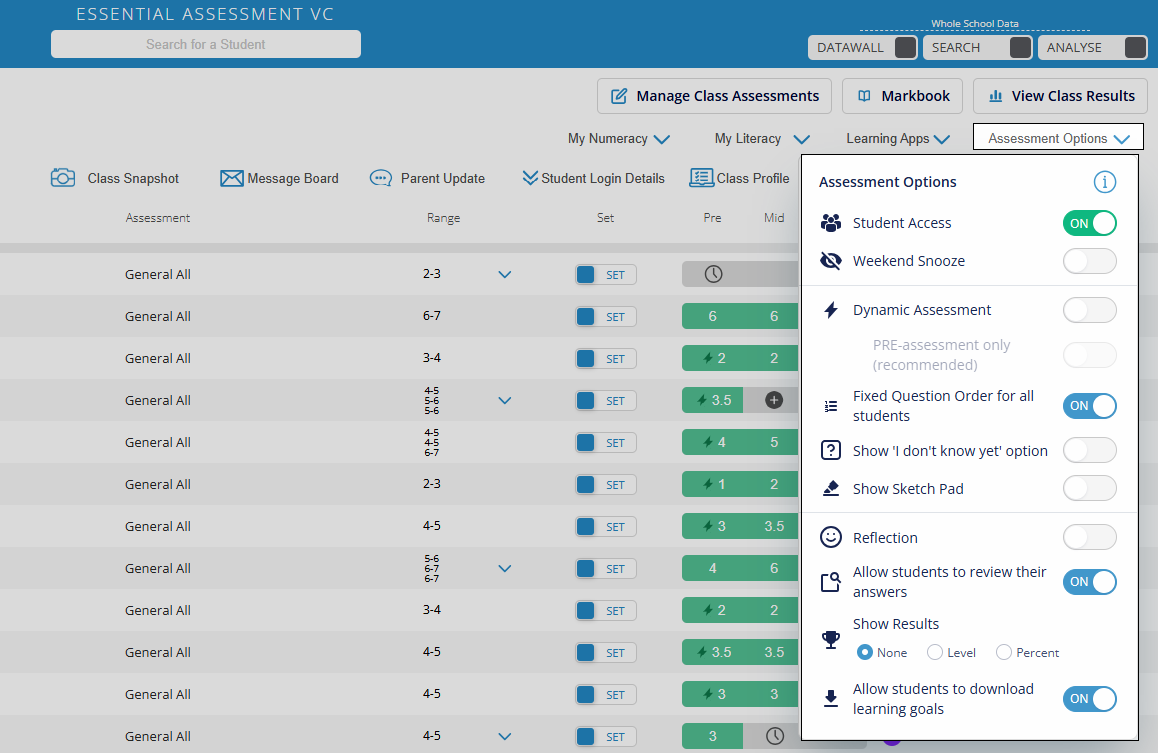Screen dimensions: 1158x753
Task: Open the Markbook
Action: coord(902,96)
